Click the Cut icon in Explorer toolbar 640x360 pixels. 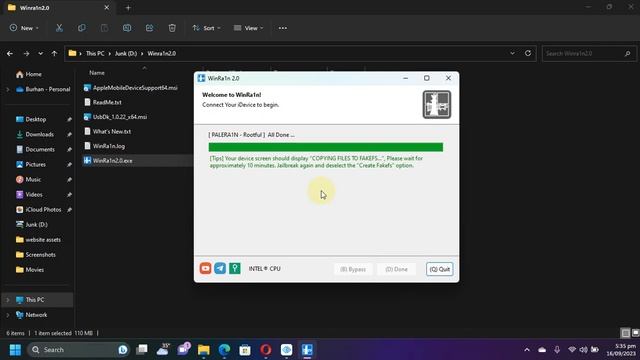coord(59,28)
